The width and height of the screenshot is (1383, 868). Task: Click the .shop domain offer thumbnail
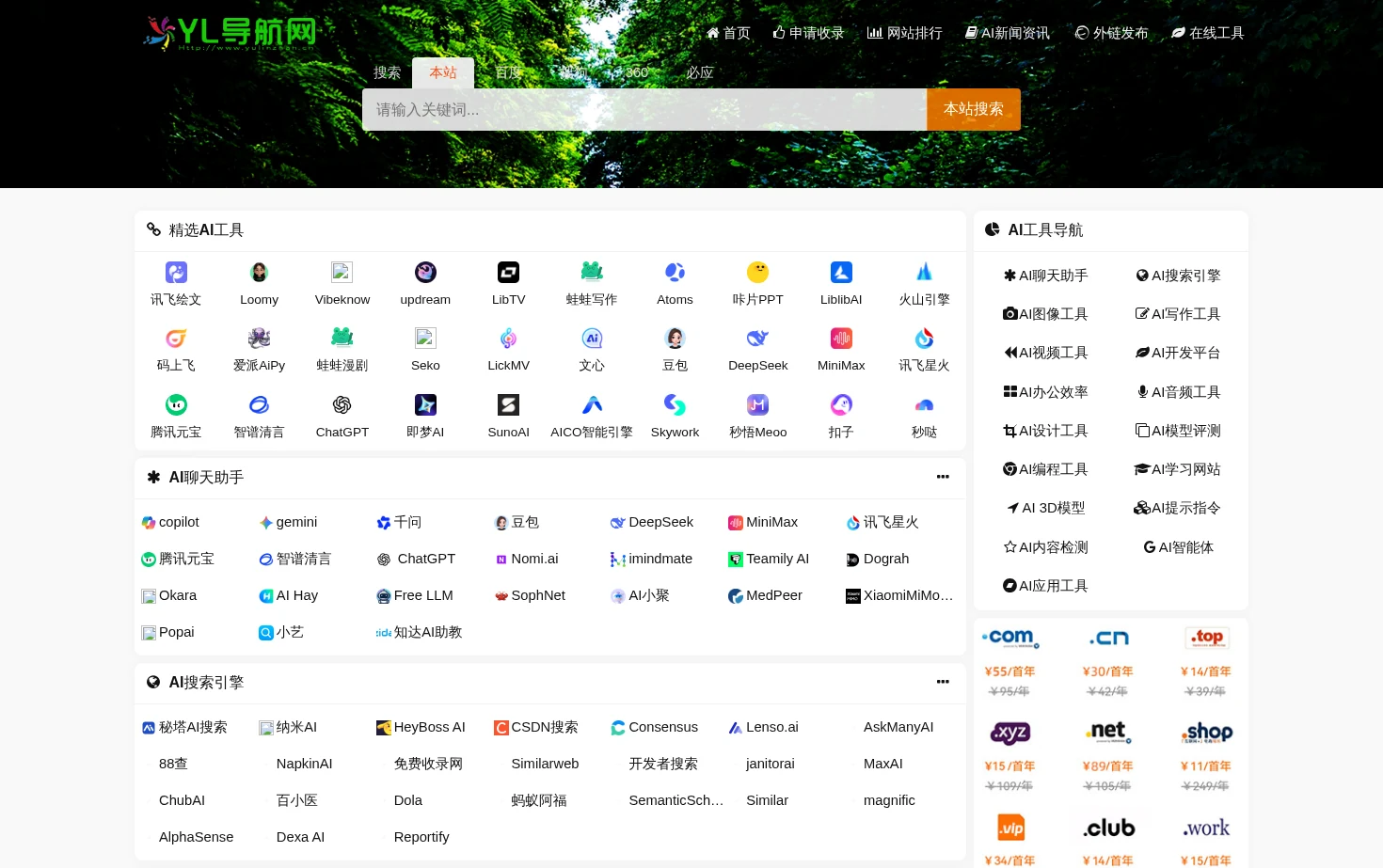1207,733
